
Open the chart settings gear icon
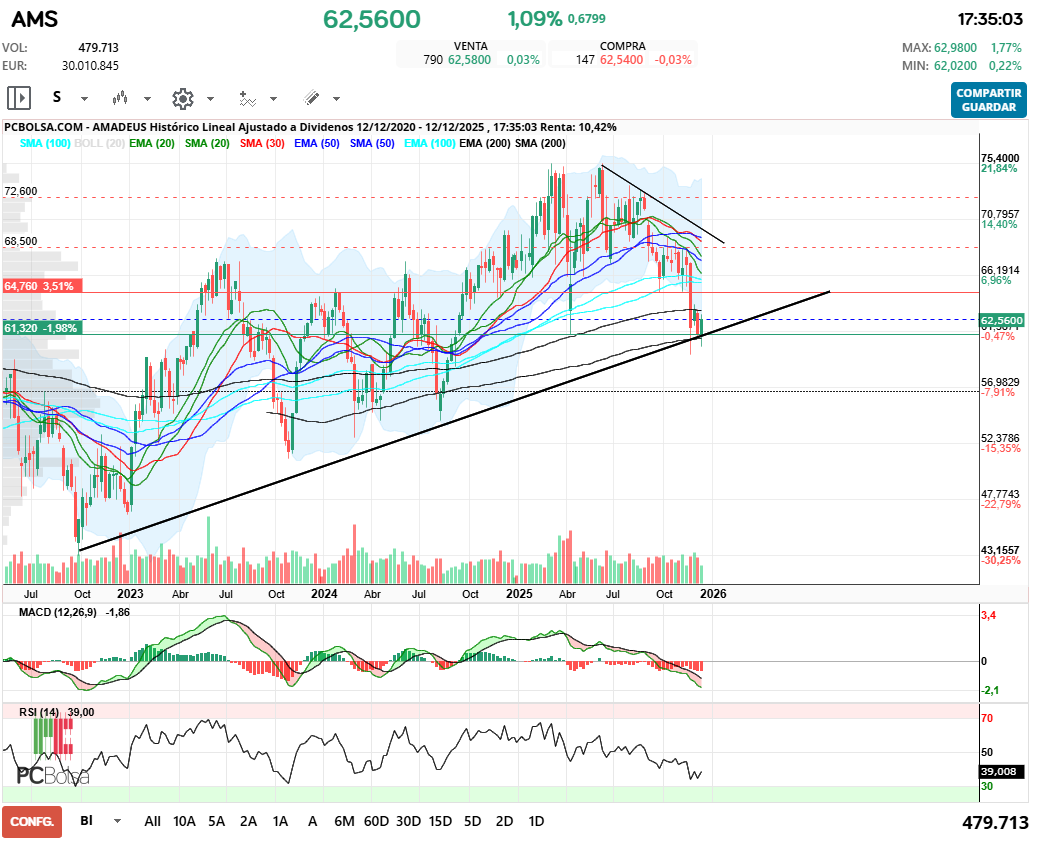pyautogui.click(x=182, y=98)
